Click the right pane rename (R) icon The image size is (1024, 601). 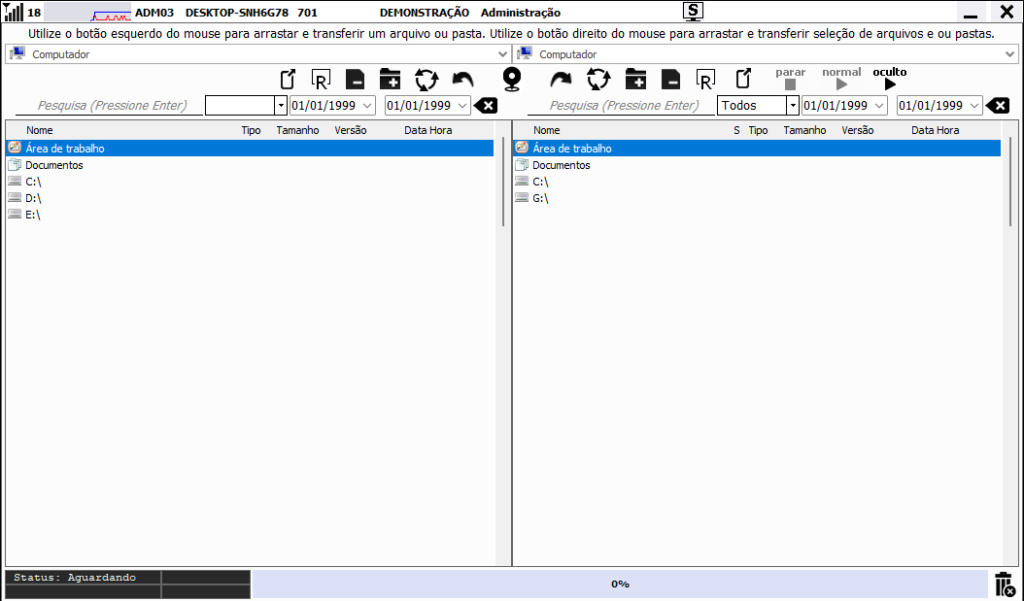coord(705,80)
